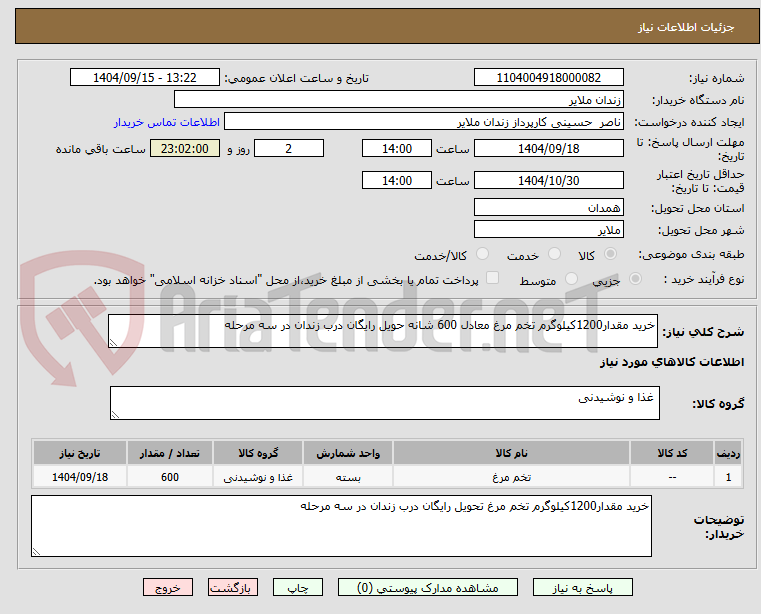Select the کالا/خدمت radio button
The image size is (761, 614).
coord(482,254)
